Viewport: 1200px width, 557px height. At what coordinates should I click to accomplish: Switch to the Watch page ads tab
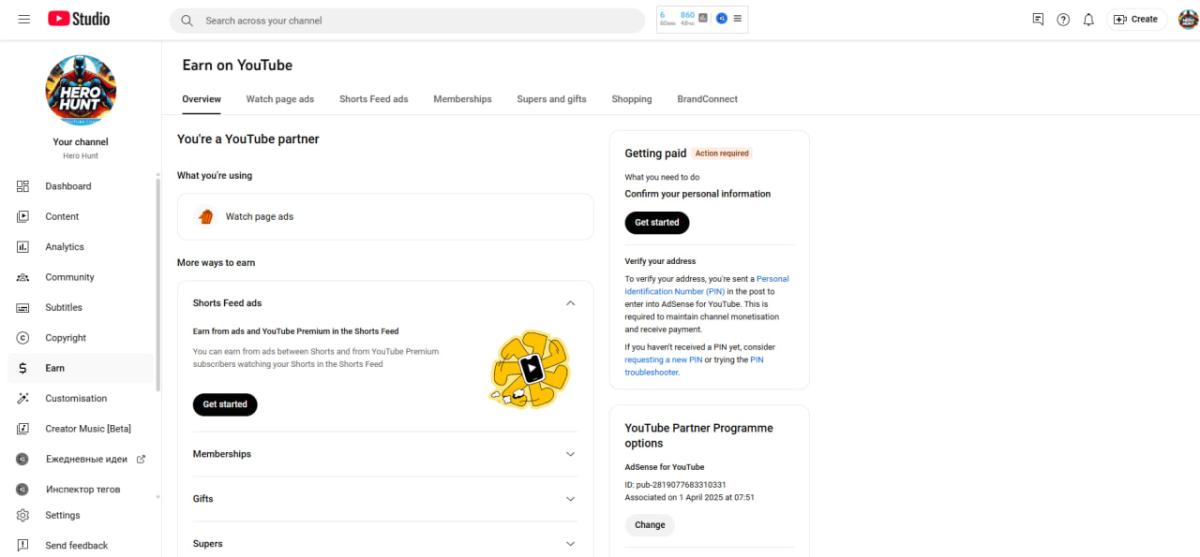click(280, 99)
